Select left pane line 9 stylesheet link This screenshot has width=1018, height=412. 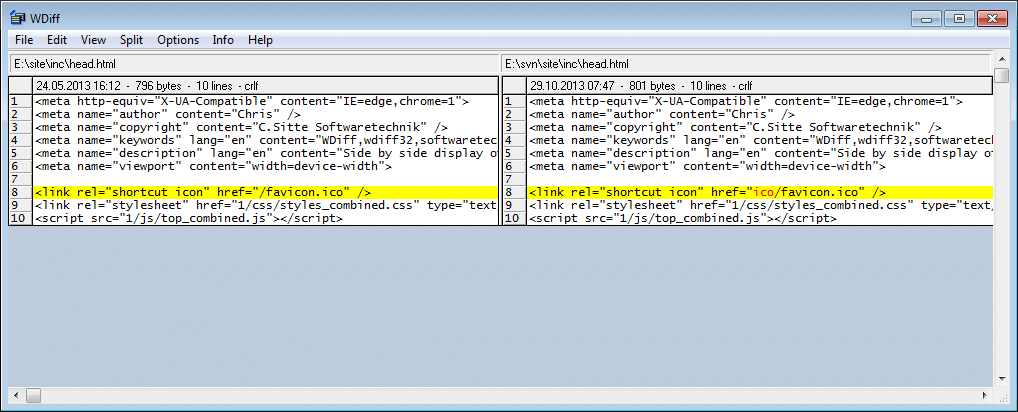click(266, 206)
